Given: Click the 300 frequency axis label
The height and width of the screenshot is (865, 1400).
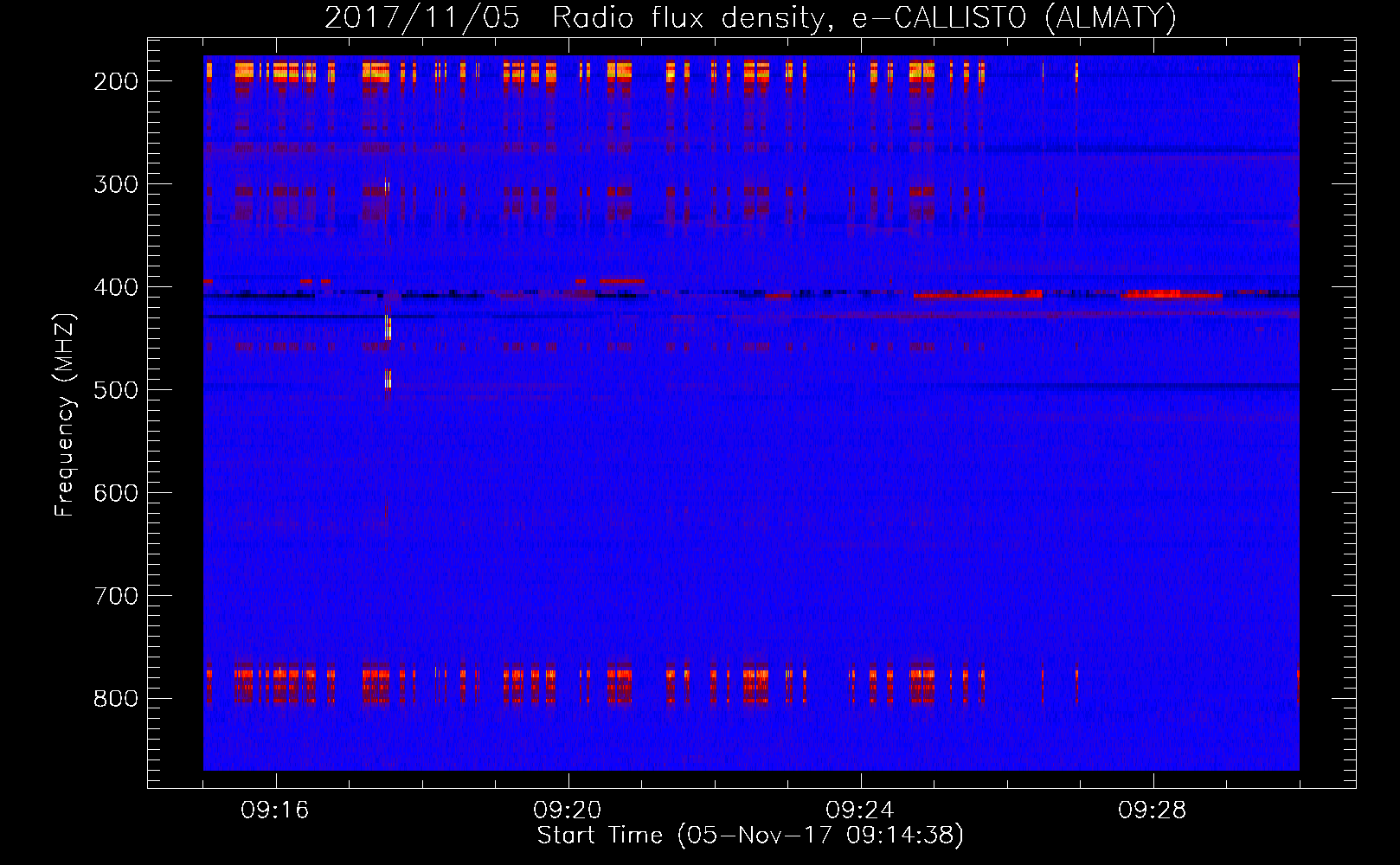Looking at the screenshot, I should coord(116,184).
